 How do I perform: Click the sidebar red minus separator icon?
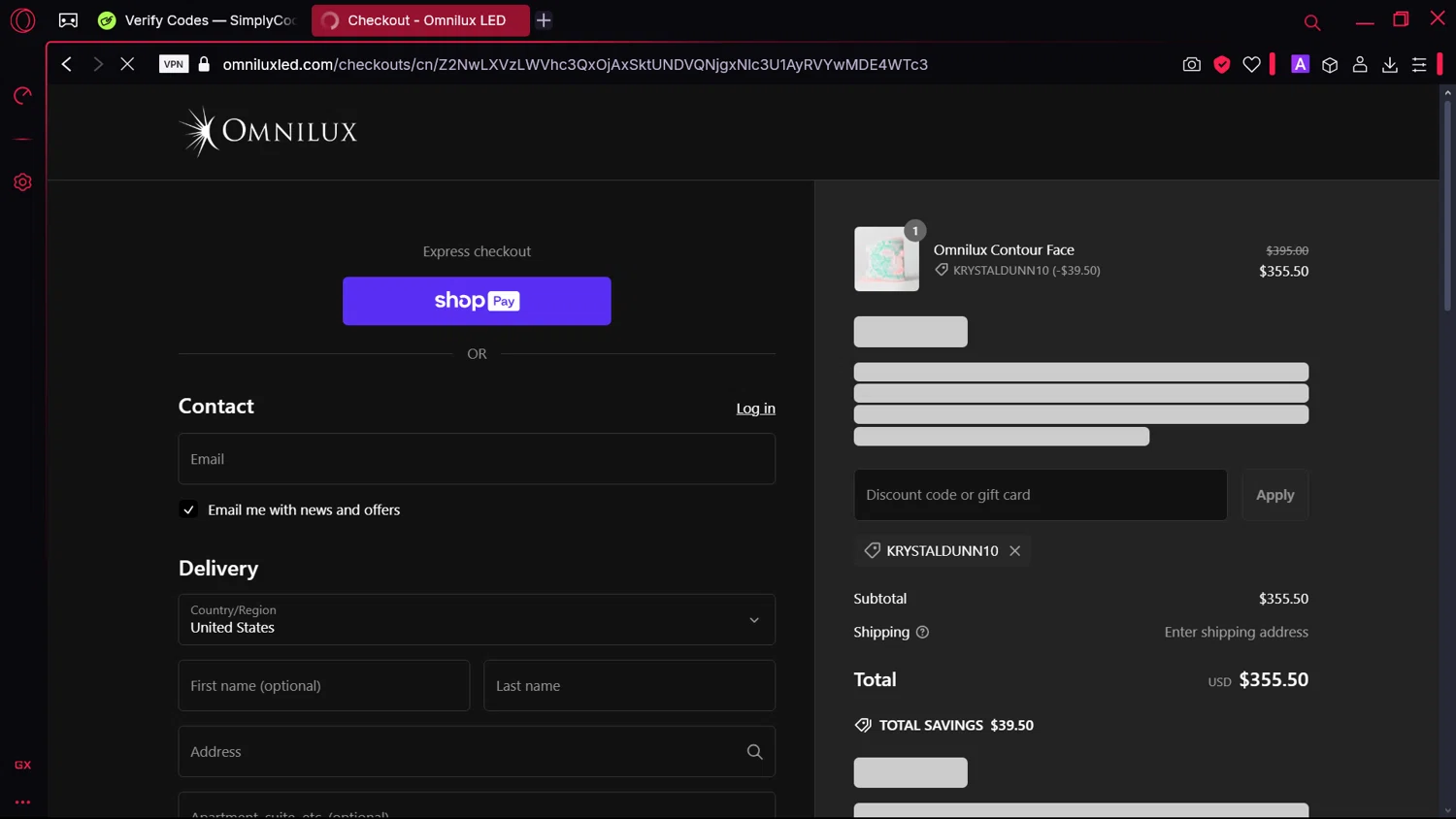click(x=22, y=139)
